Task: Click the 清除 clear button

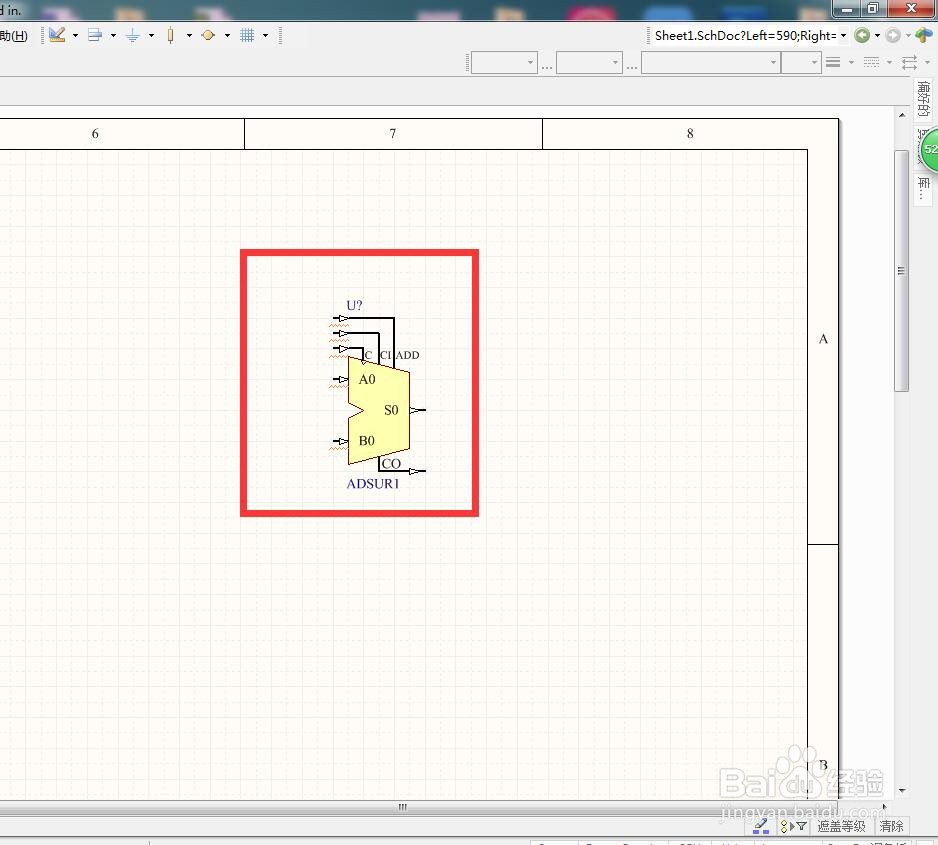Action: (891, 826)
